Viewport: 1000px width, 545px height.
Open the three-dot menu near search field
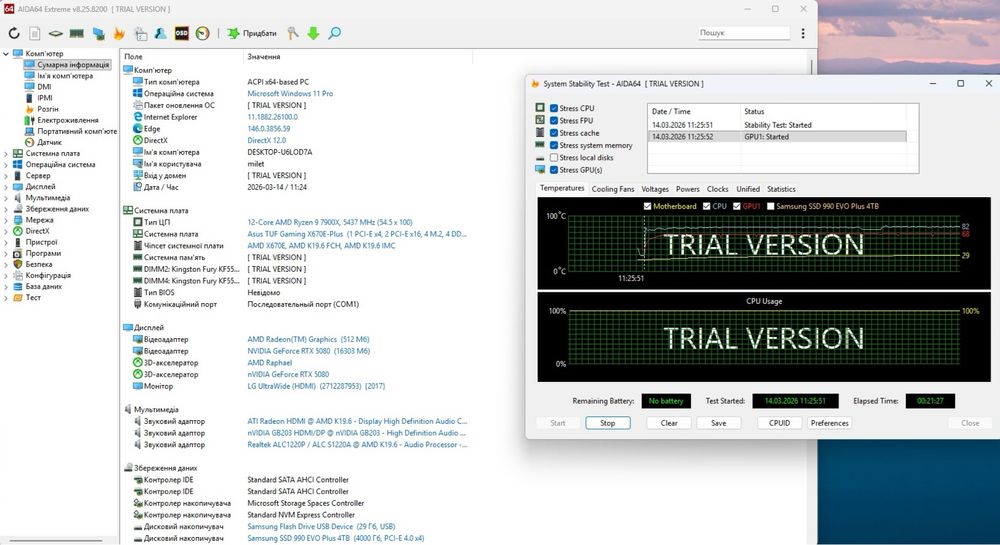click(803, 33)
